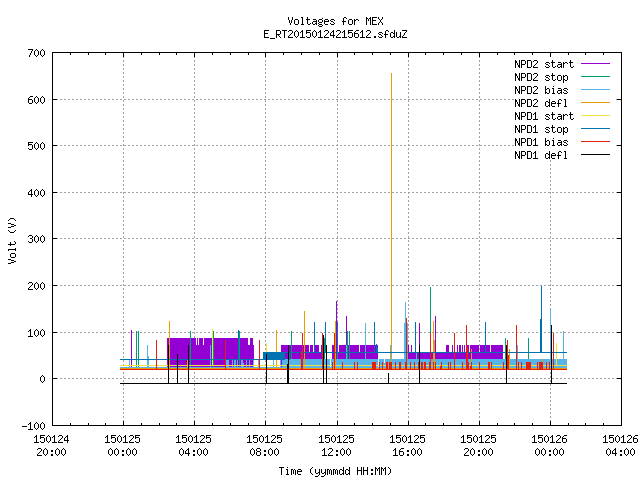Screen dimensions: 640x480
Task: Click the NPD2 start legend label
Action: tap(544, 64)
